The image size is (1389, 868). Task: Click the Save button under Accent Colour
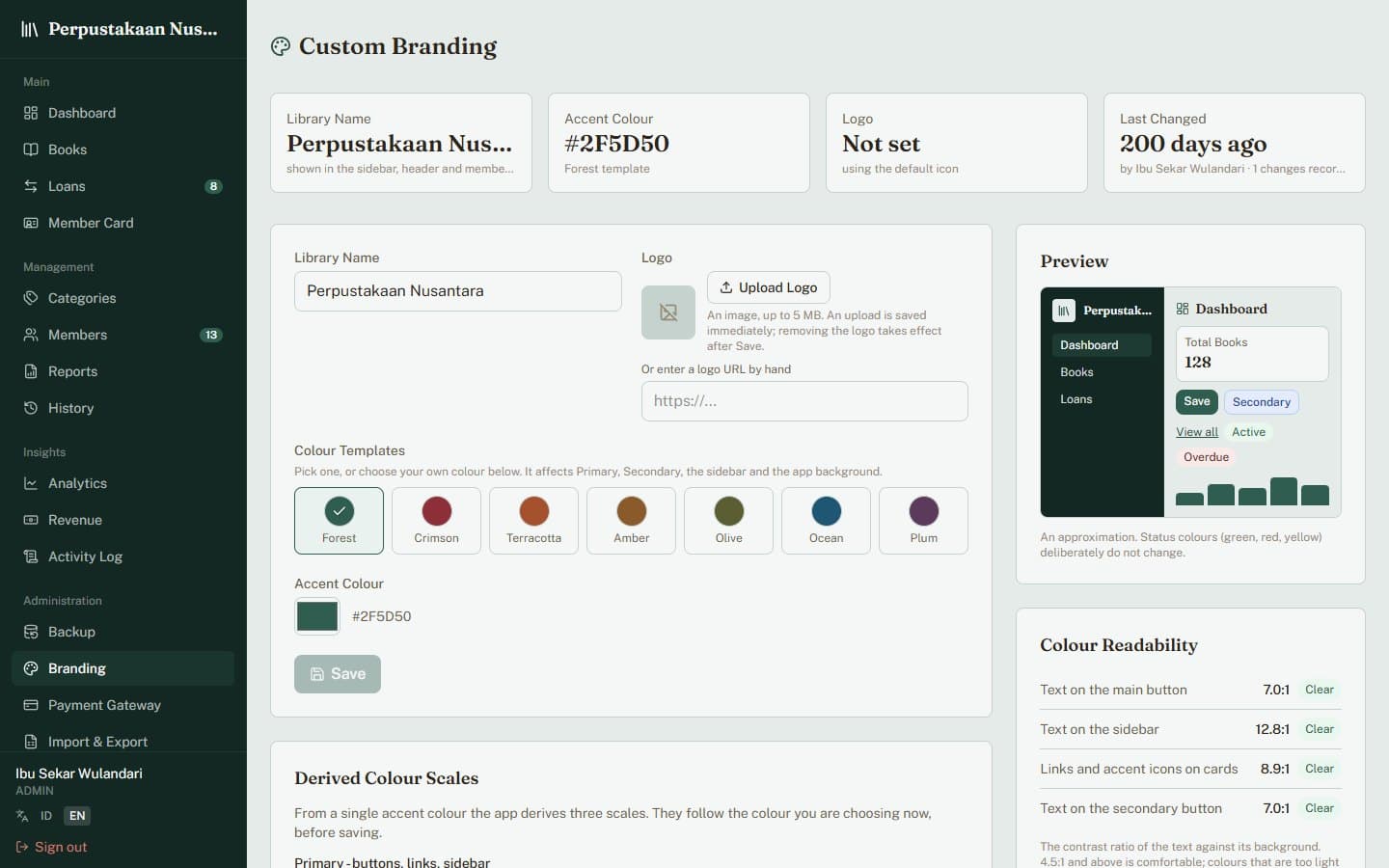pyautogui.click(x=338, y=674)
